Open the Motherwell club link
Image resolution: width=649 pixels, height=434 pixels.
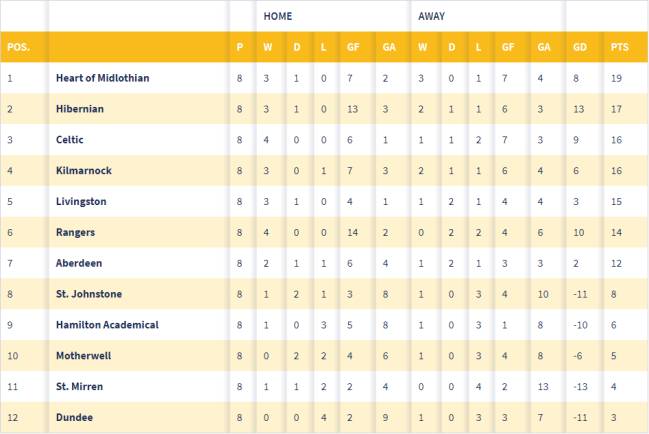(x=83, y=356)
